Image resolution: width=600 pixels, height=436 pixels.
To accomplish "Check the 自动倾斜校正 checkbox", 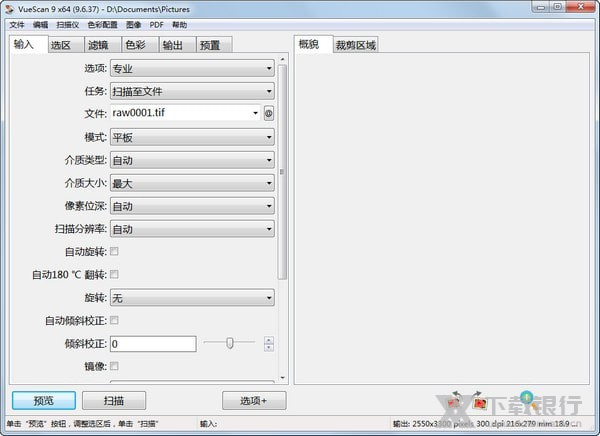I will (x=114, y=321).
